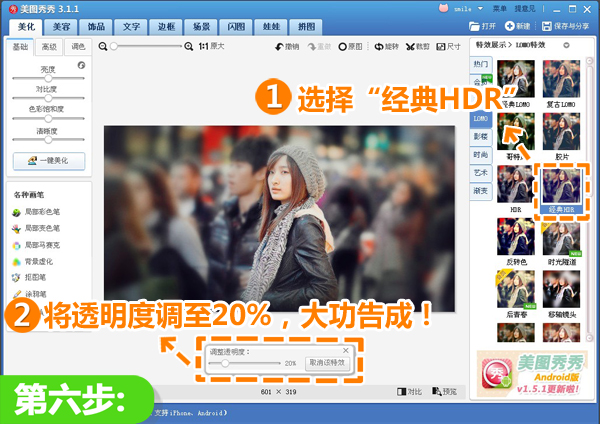Click the 保存与分享 save icon

point(547,26)
